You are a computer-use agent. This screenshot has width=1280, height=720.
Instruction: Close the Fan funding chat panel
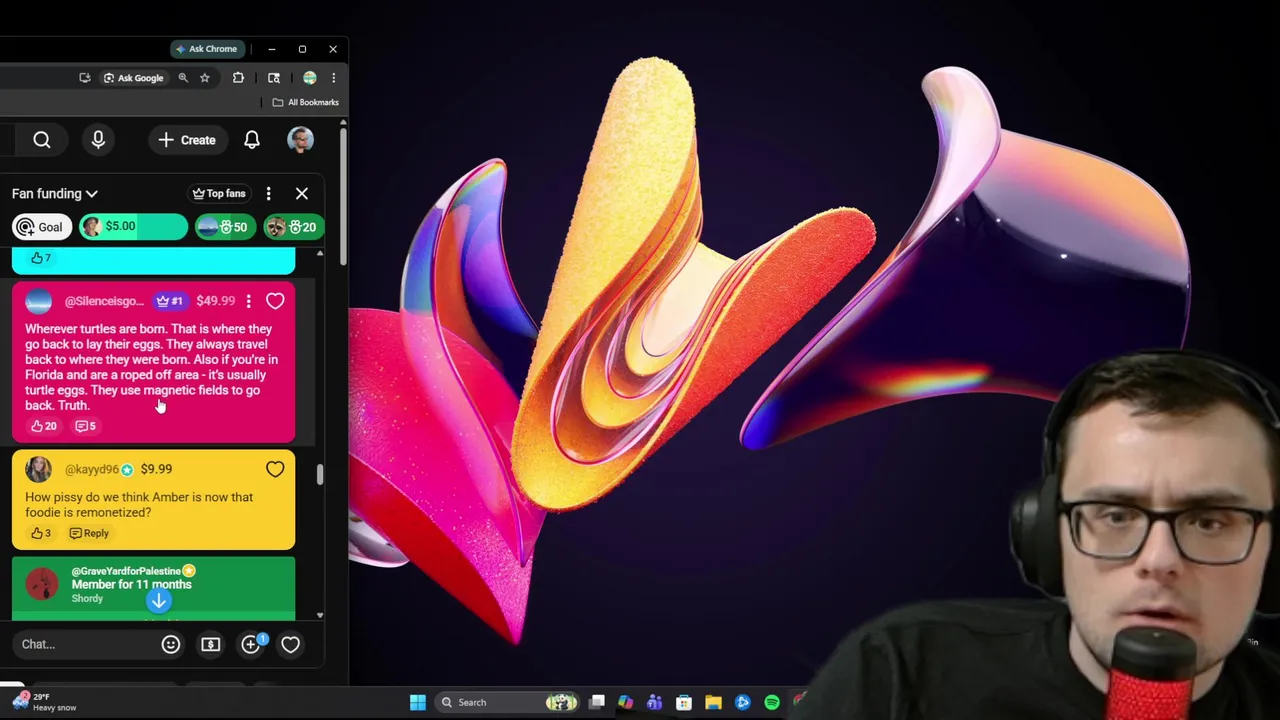302,193
